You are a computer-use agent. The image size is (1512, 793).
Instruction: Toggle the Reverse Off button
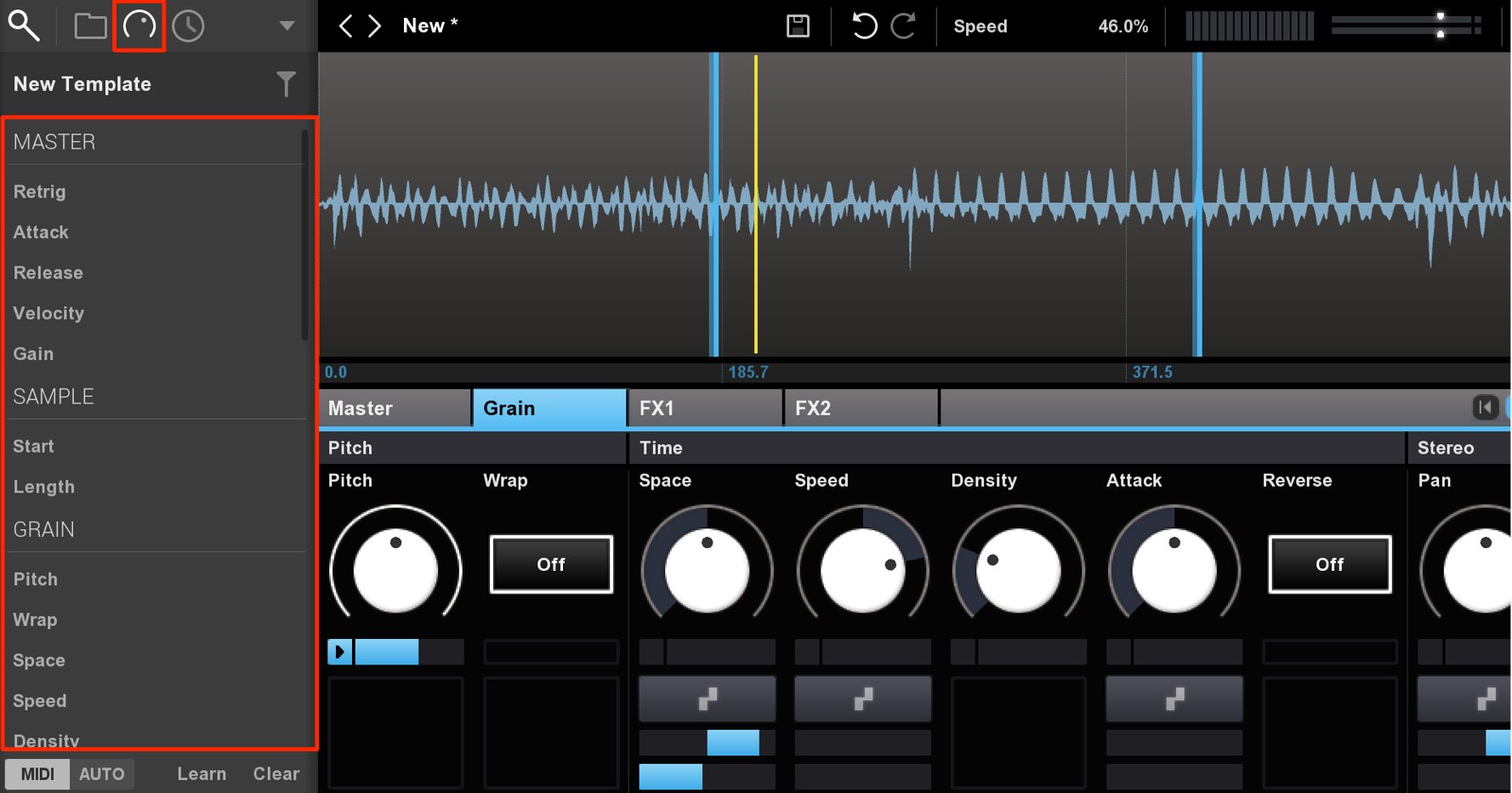1330,564
